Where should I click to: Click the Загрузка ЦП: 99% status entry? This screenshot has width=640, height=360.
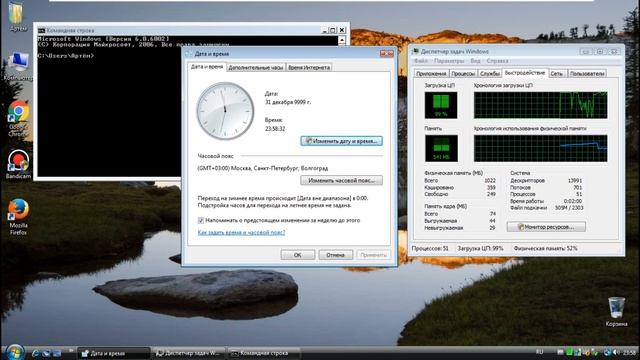tap(480, 248)
